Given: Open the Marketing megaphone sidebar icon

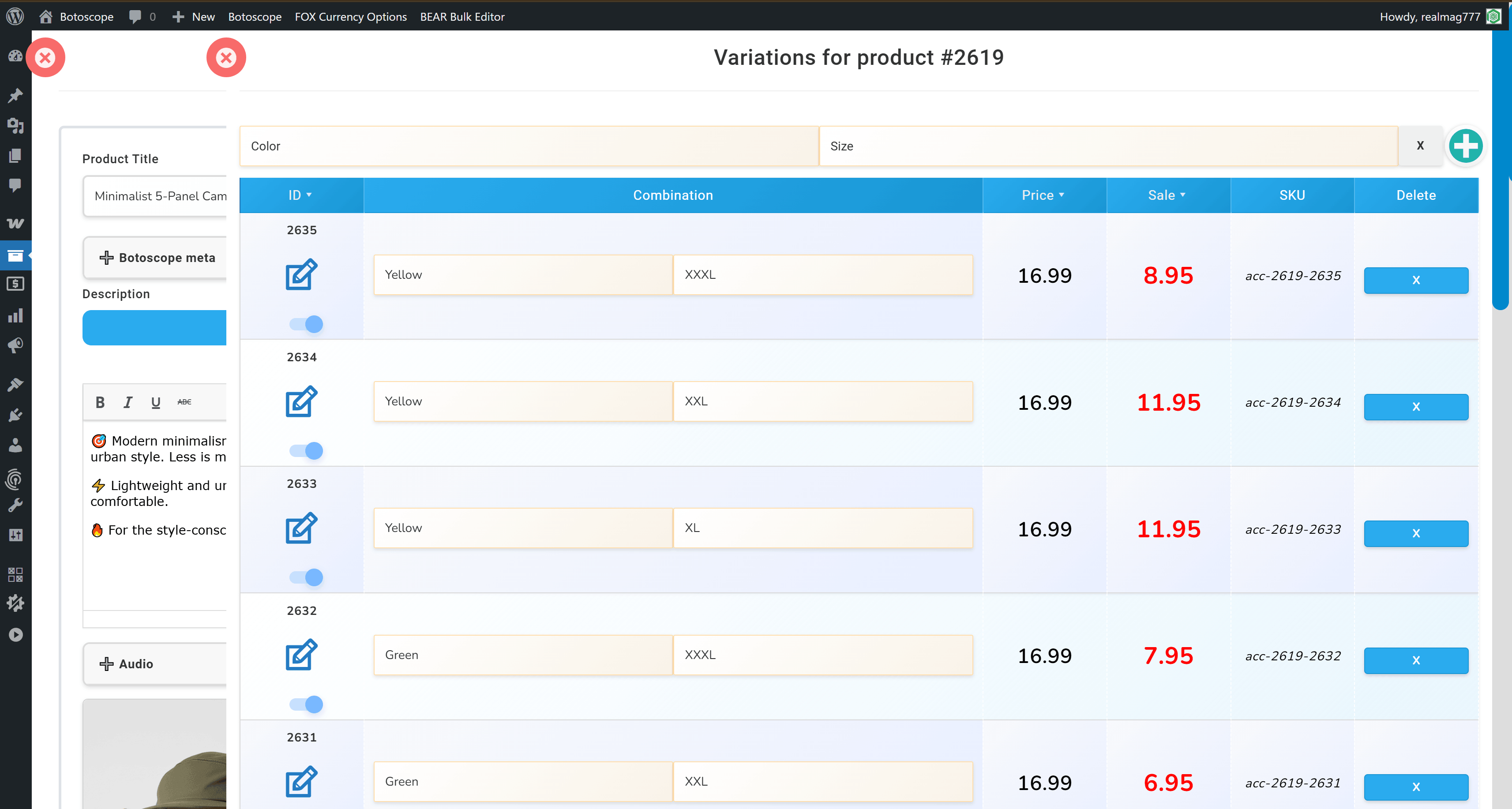Looking at the screenshot, I should (16, 345).
